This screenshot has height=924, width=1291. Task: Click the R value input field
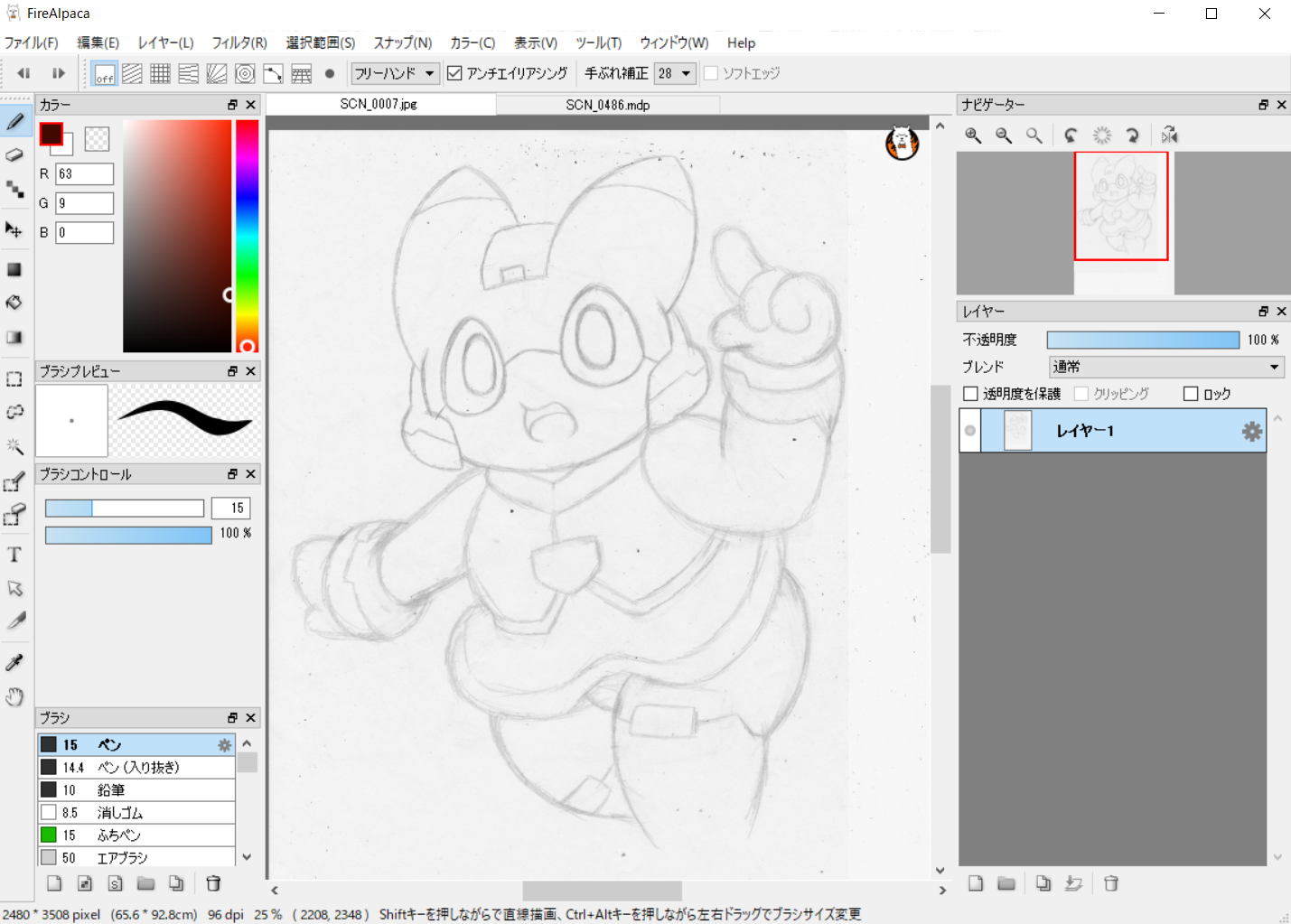(85, 173)
